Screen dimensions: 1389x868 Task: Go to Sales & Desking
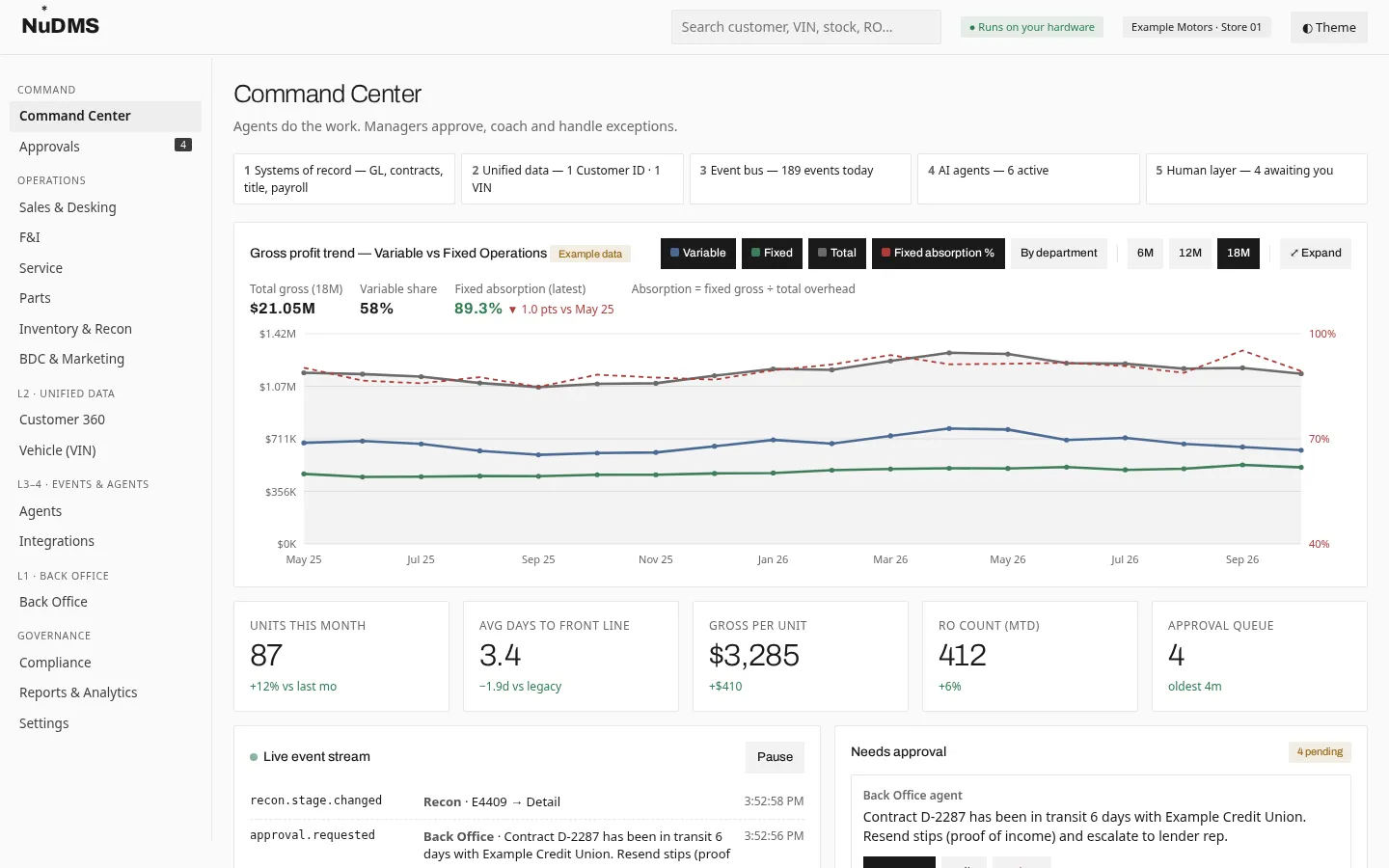point(105,207)
